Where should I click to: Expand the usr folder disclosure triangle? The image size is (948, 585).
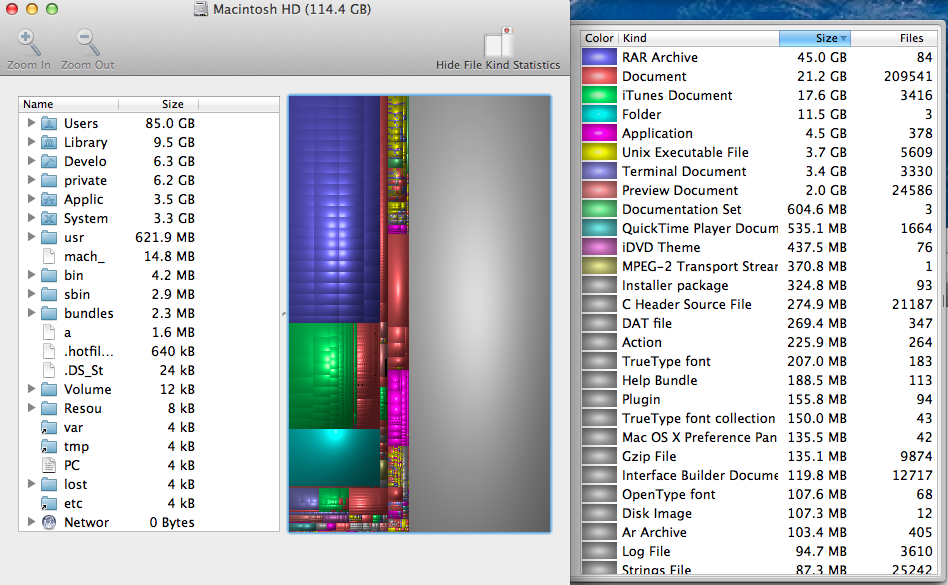(31, 237)
